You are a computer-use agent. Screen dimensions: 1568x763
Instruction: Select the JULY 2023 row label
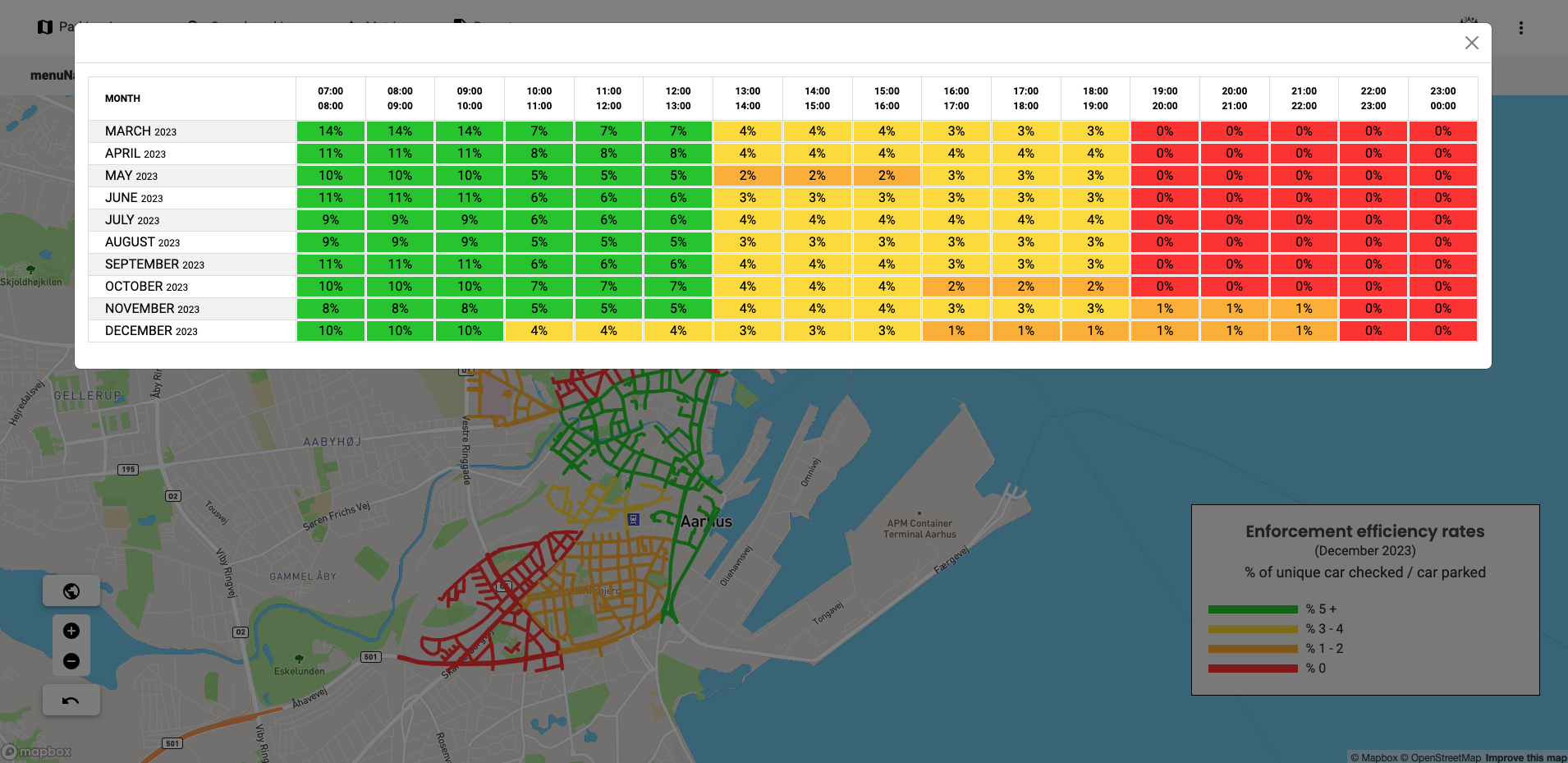click(x=132, y=220)
